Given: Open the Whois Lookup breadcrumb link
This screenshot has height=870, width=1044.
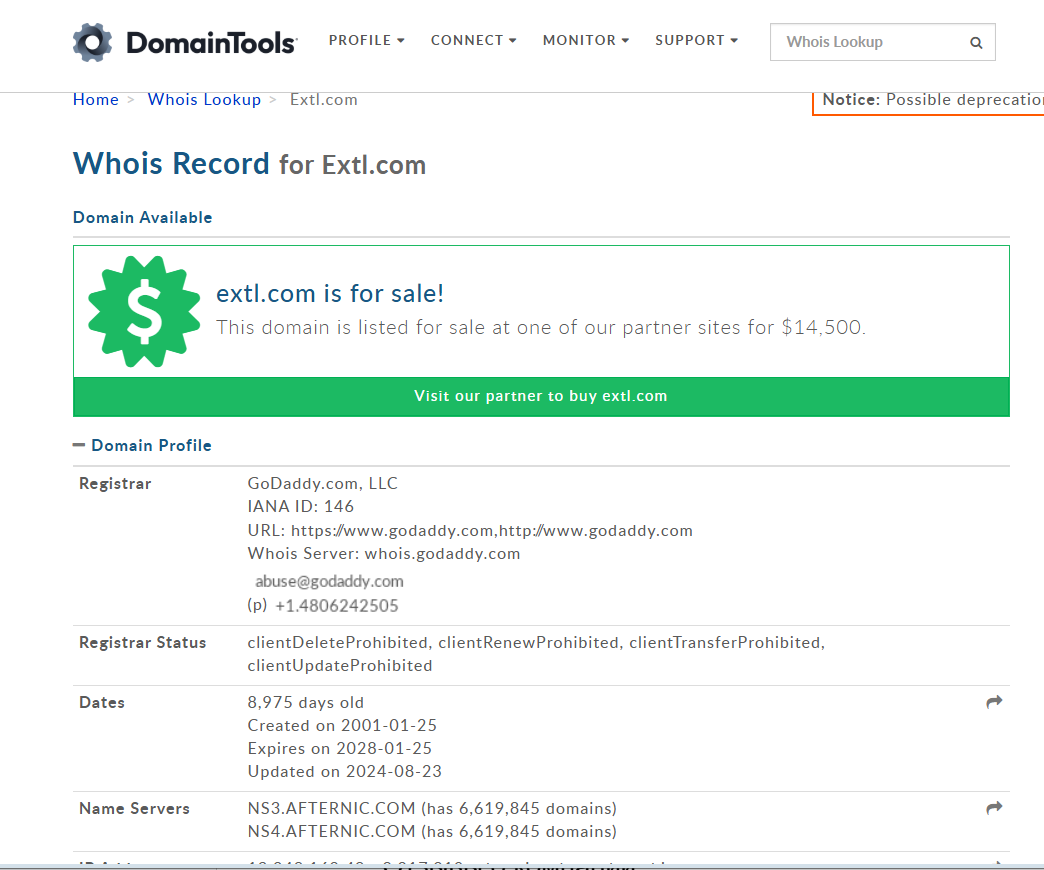Looking at the screenshot, I should [204, 100].
